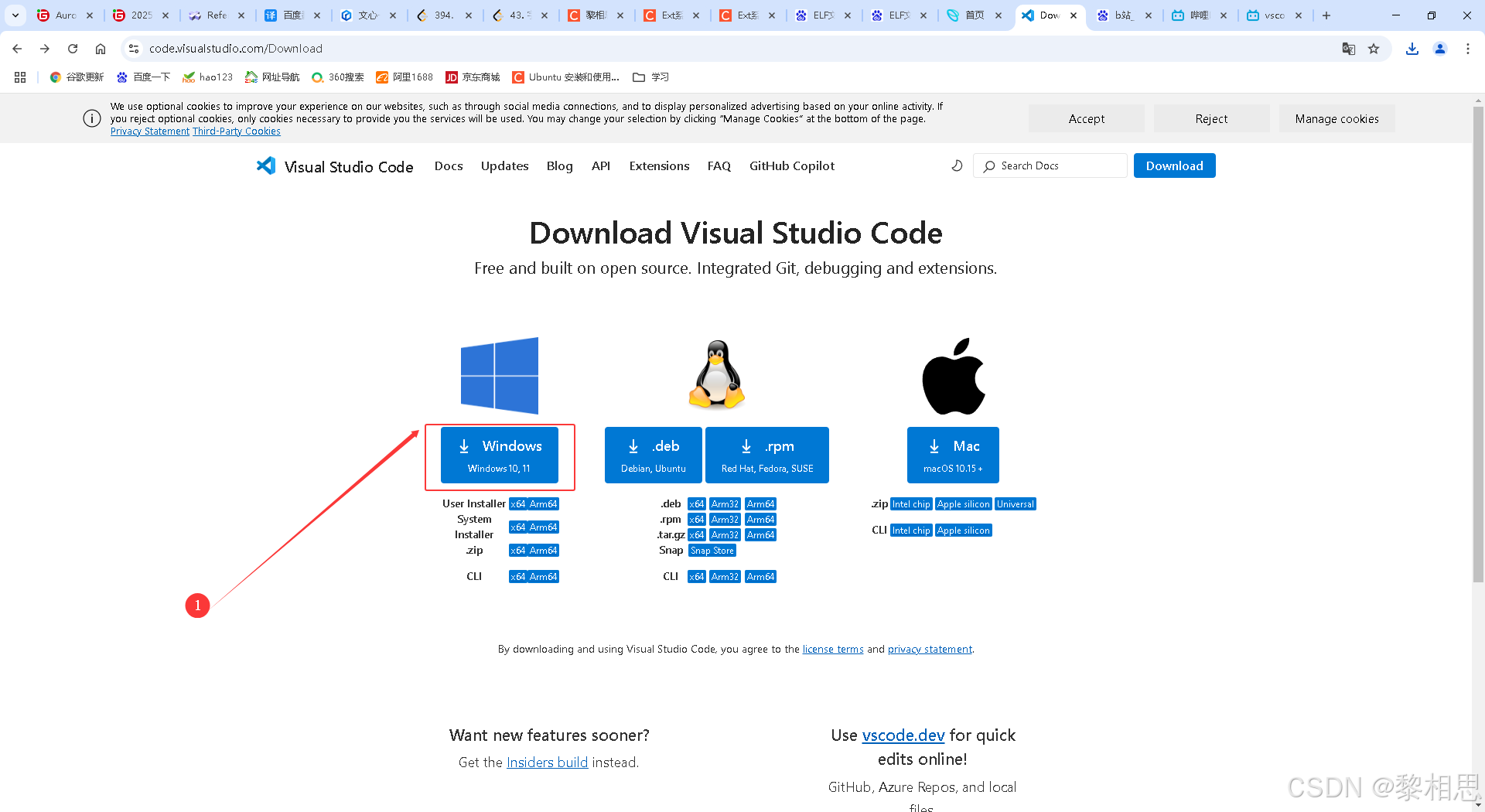Accept optional cookies

click(x=1087, y=118)
